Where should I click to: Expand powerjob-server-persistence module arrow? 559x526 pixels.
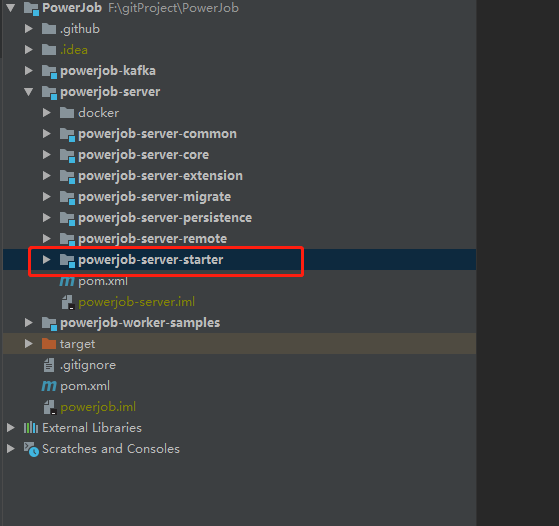click(47, 218)
